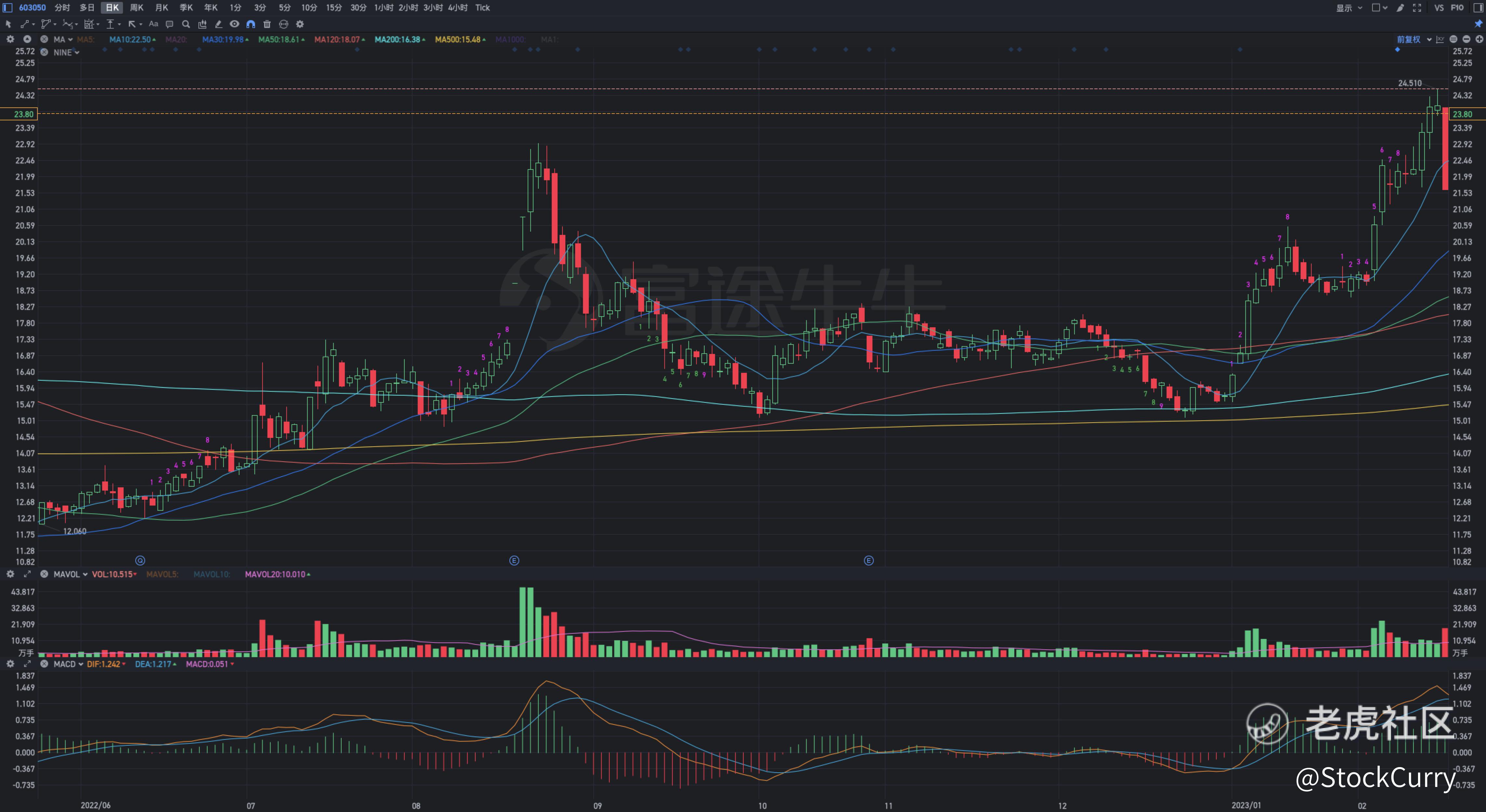Select the highlighter pen drawing tool
This screenshot has width=1486, height=812.
[218, 24]
